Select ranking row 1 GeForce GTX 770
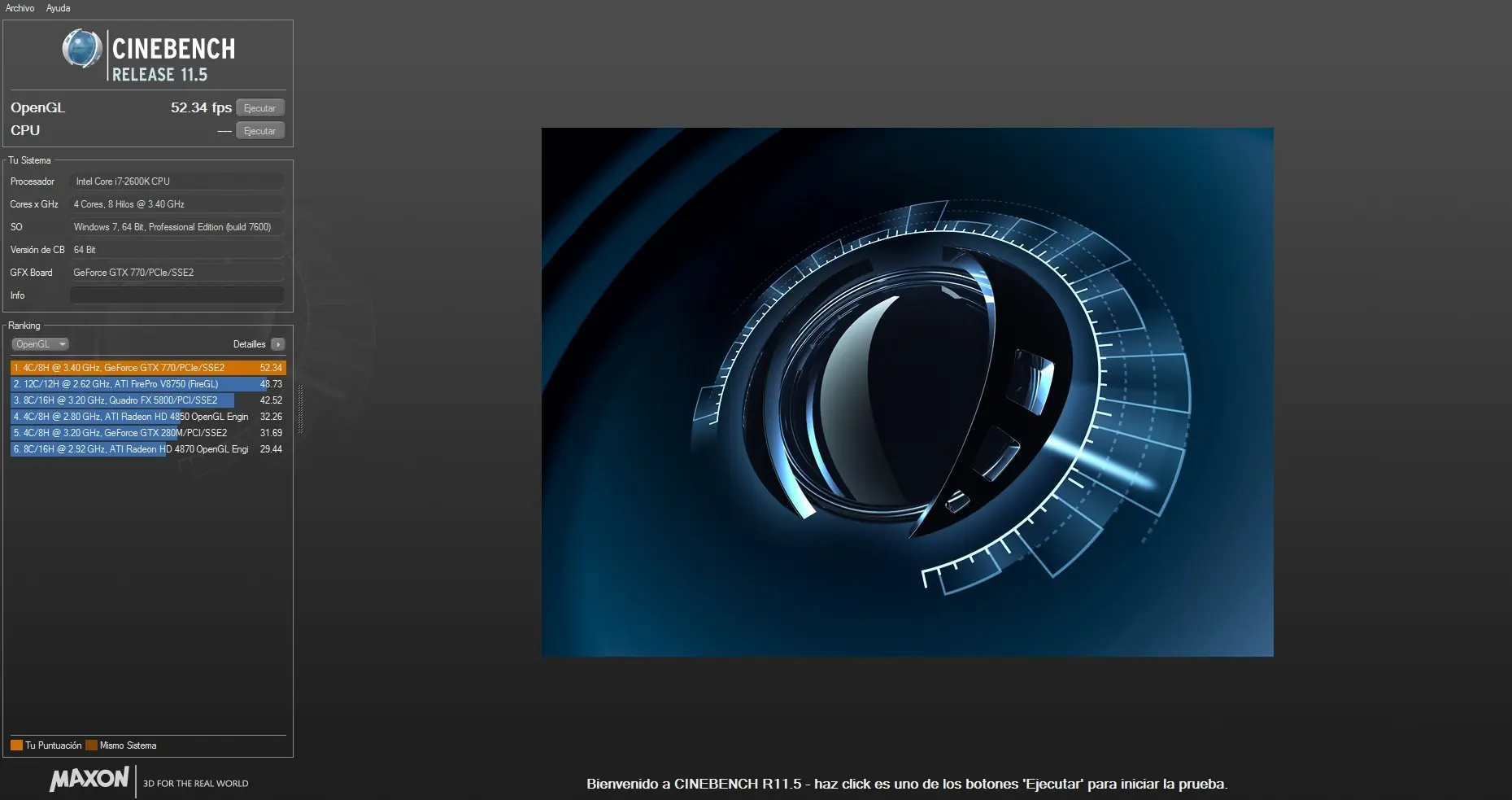The width and height of the screenshot is (1512, 800). (148, 368)
